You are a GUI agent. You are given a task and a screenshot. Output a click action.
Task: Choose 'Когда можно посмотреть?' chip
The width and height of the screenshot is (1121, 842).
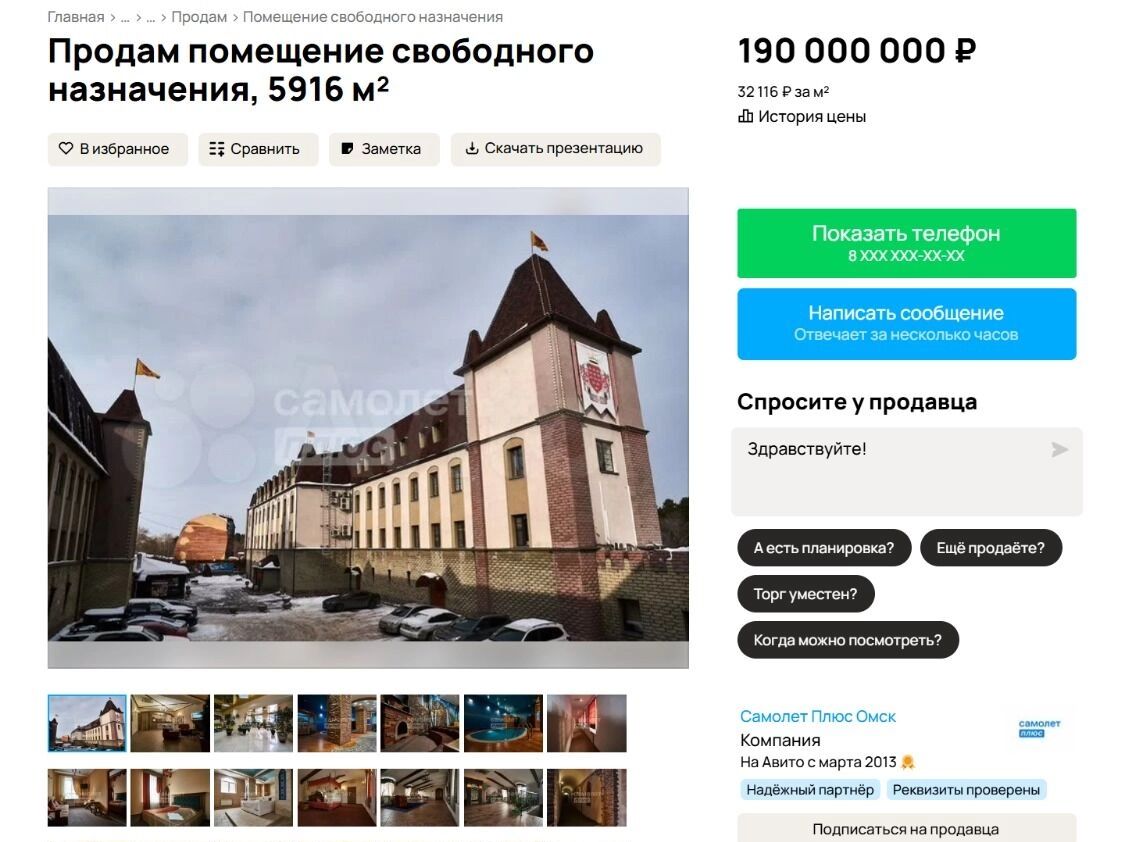click(x=848, y=640)
